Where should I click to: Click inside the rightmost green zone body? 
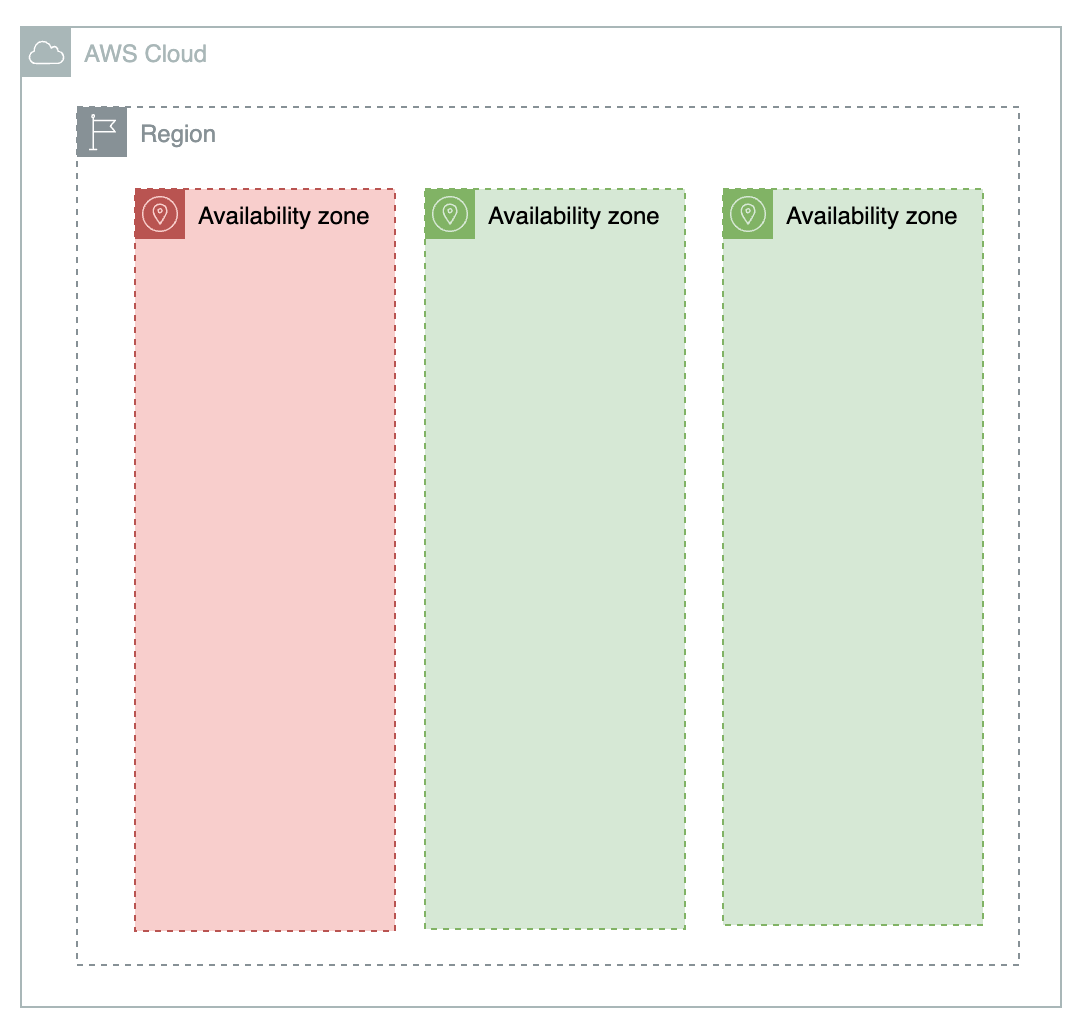(853, 581)
